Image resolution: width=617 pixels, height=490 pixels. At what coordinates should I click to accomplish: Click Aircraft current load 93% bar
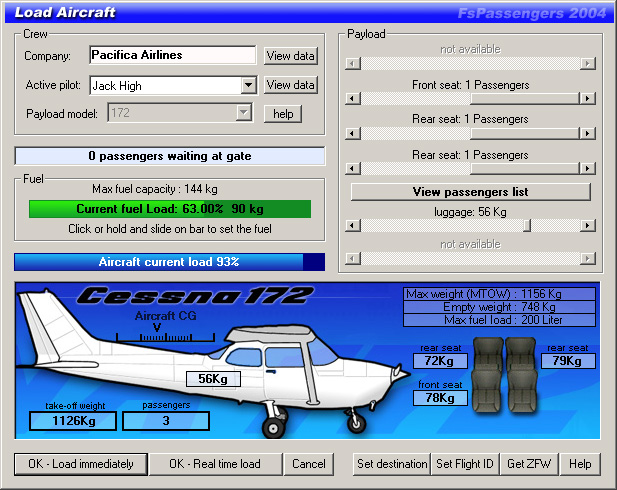pyautogui.click(x=170, y=262)
